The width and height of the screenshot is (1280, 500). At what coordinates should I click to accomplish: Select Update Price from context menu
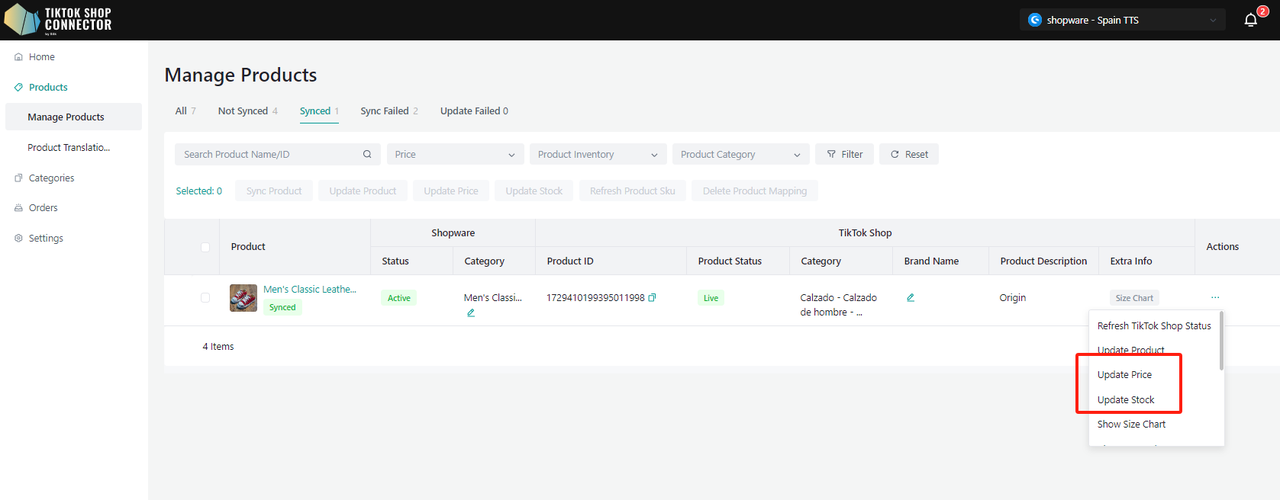(1125, 375)
